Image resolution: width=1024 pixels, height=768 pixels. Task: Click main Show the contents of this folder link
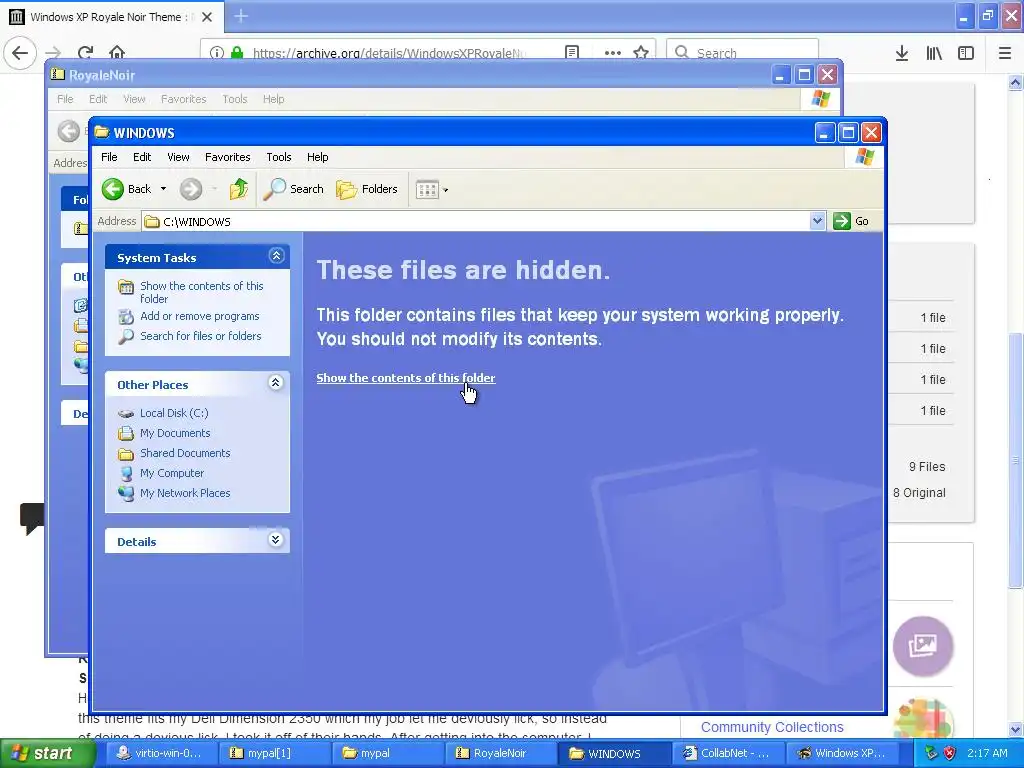pos(406,377)
